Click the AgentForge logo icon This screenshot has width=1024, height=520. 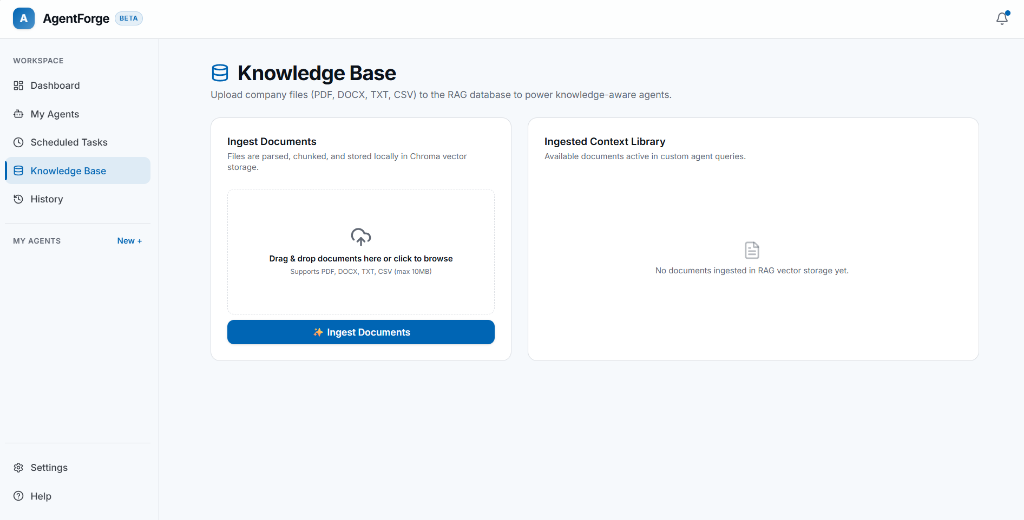pos(24,18)
